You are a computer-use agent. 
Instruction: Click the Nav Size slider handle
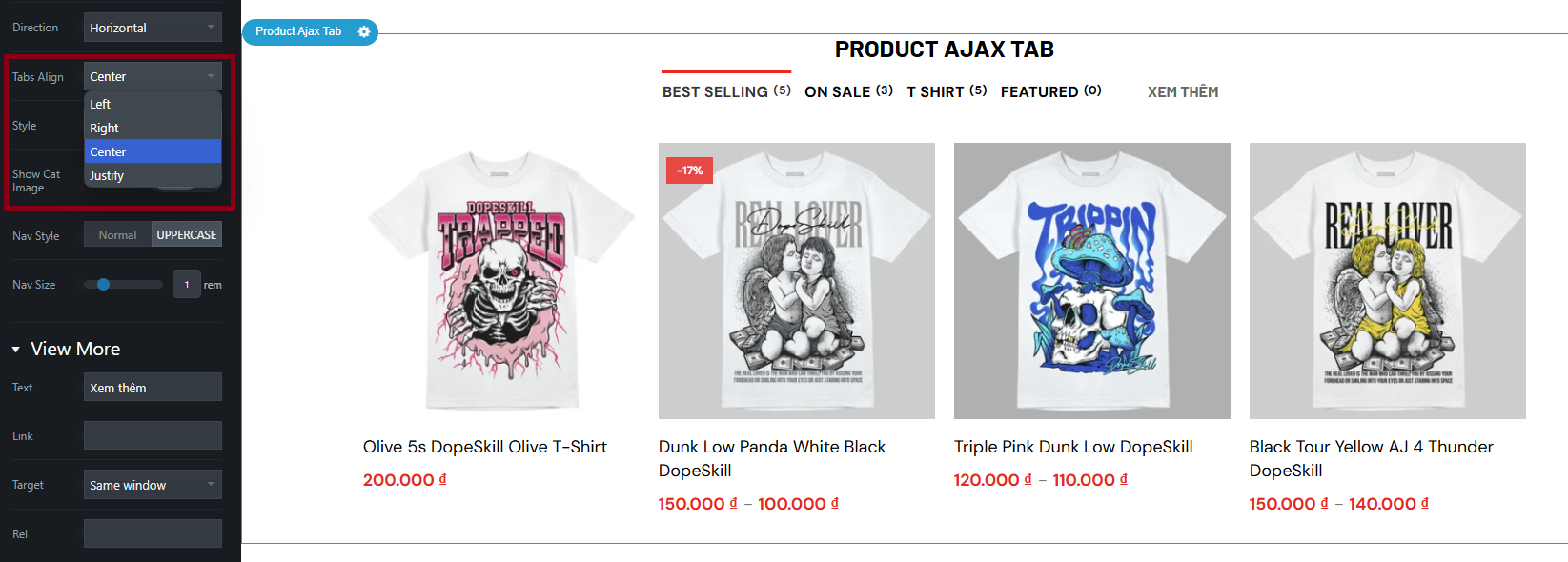(x=104, y=284)
